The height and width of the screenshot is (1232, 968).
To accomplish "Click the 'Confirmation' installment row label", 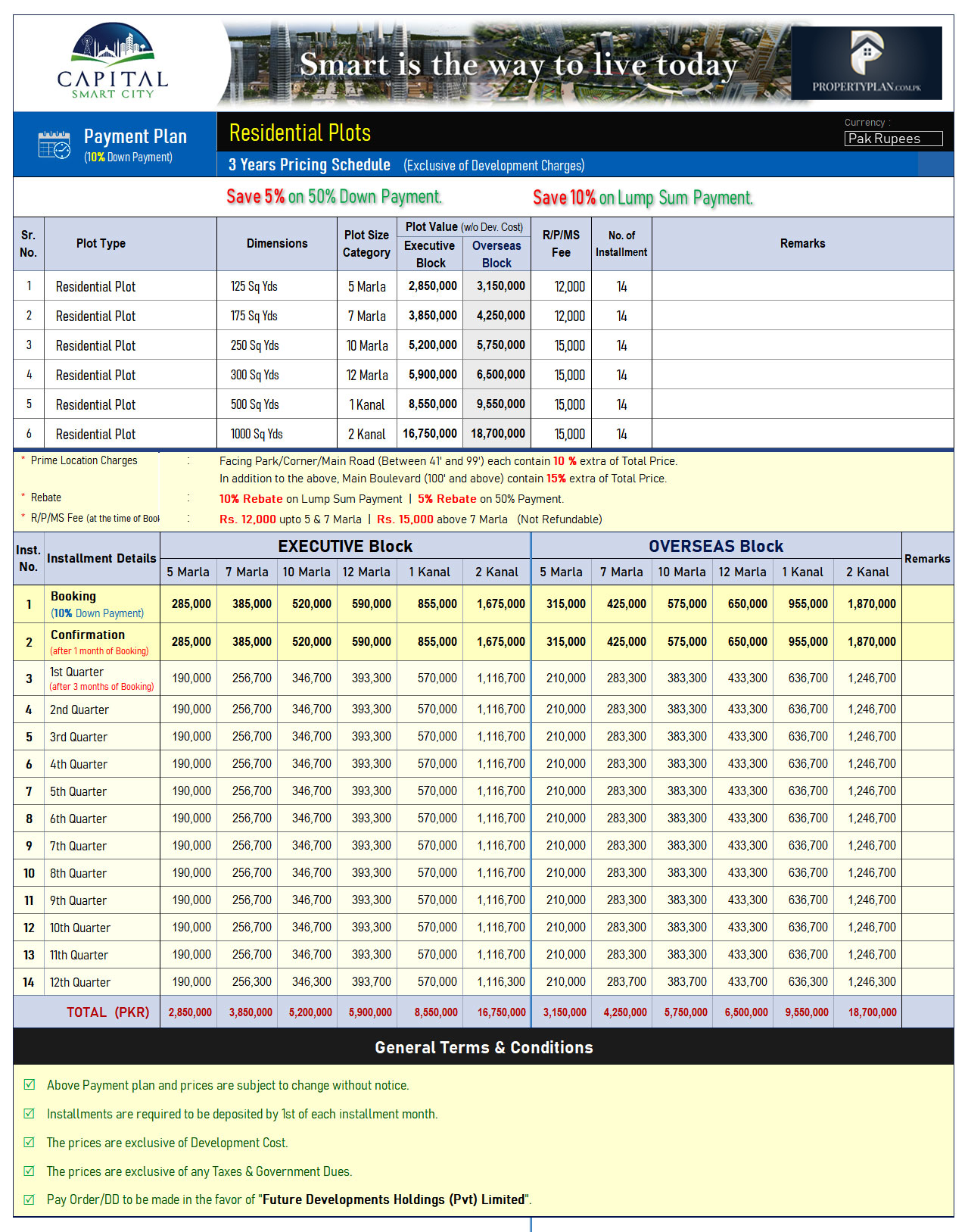I will click(x=88, y=635).
